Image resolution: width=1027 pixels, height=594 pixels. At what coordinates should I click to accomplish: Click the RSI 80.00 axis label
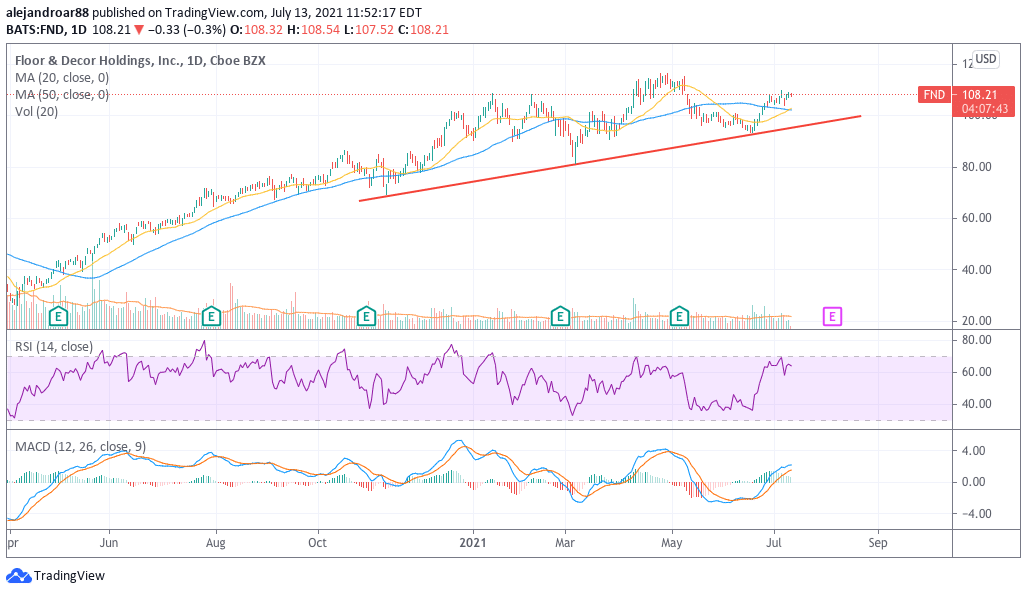pyautogui.click(x=976, y=340)
